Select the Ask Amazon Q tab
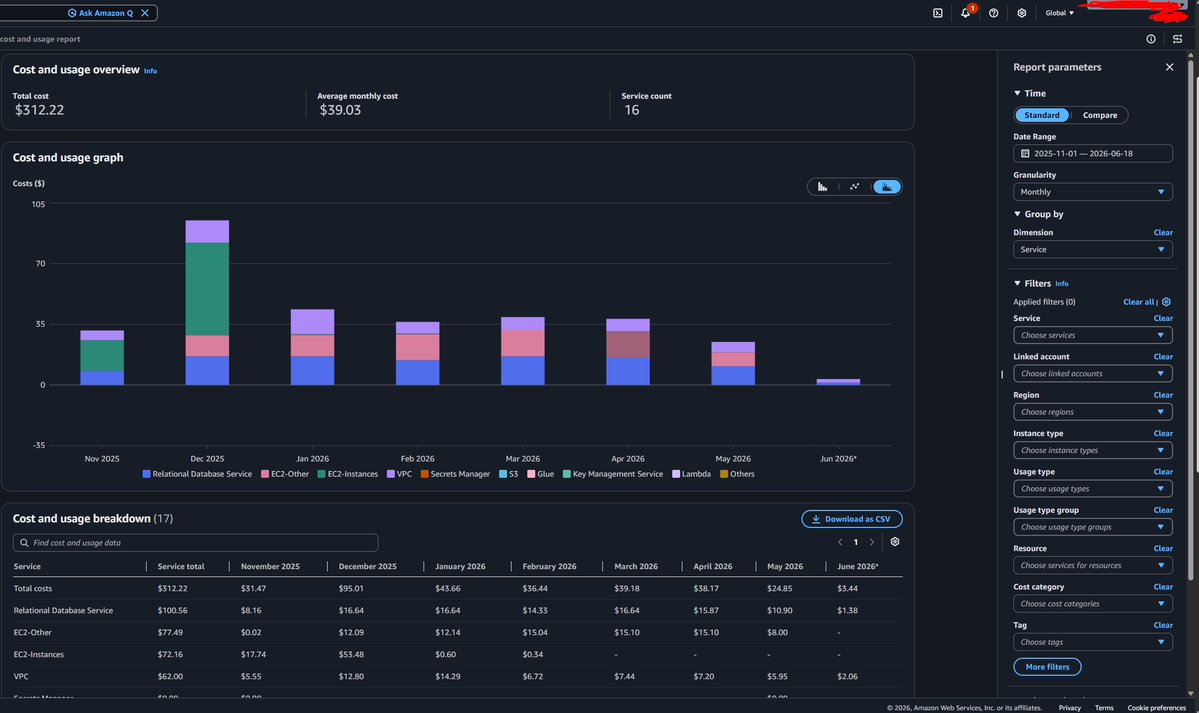This screenshot has width=1199, height=713. (x=100, y=13)
